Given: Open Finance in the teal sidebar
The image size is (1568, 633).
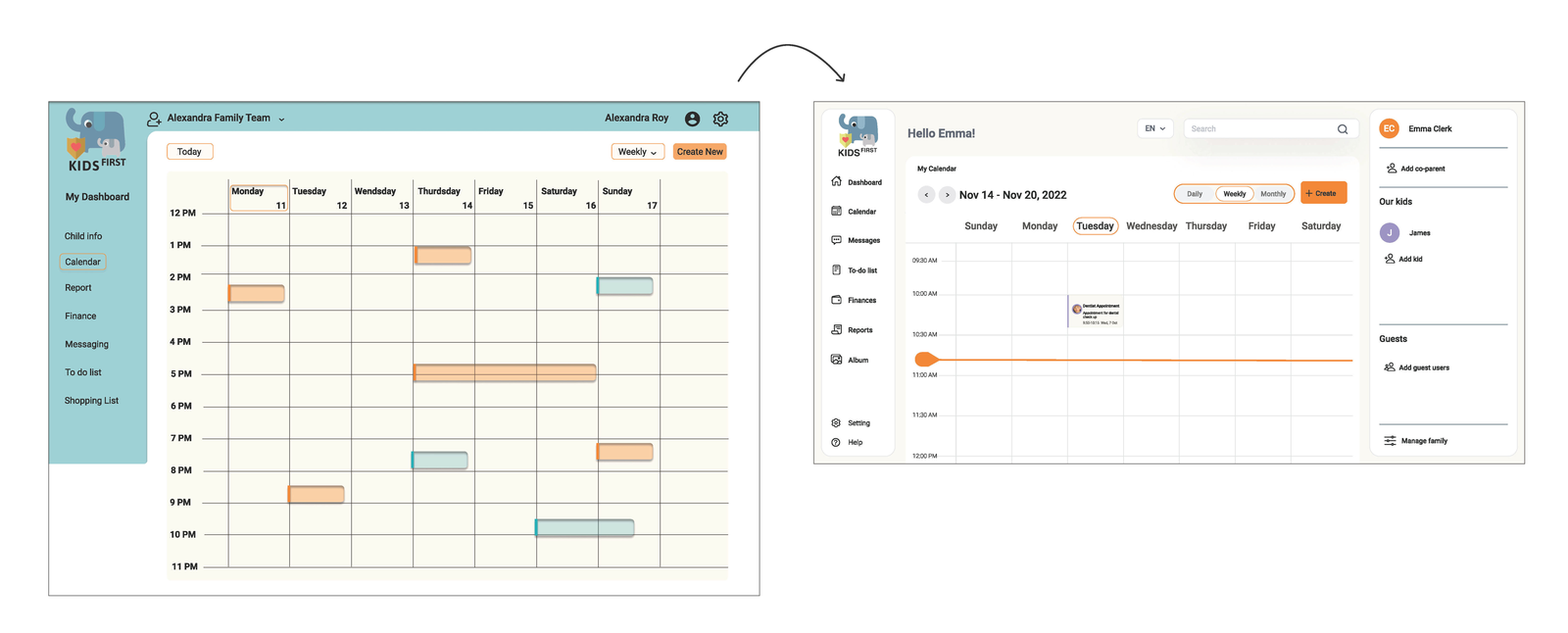Looking at the screenshot, I should (80, 316).
